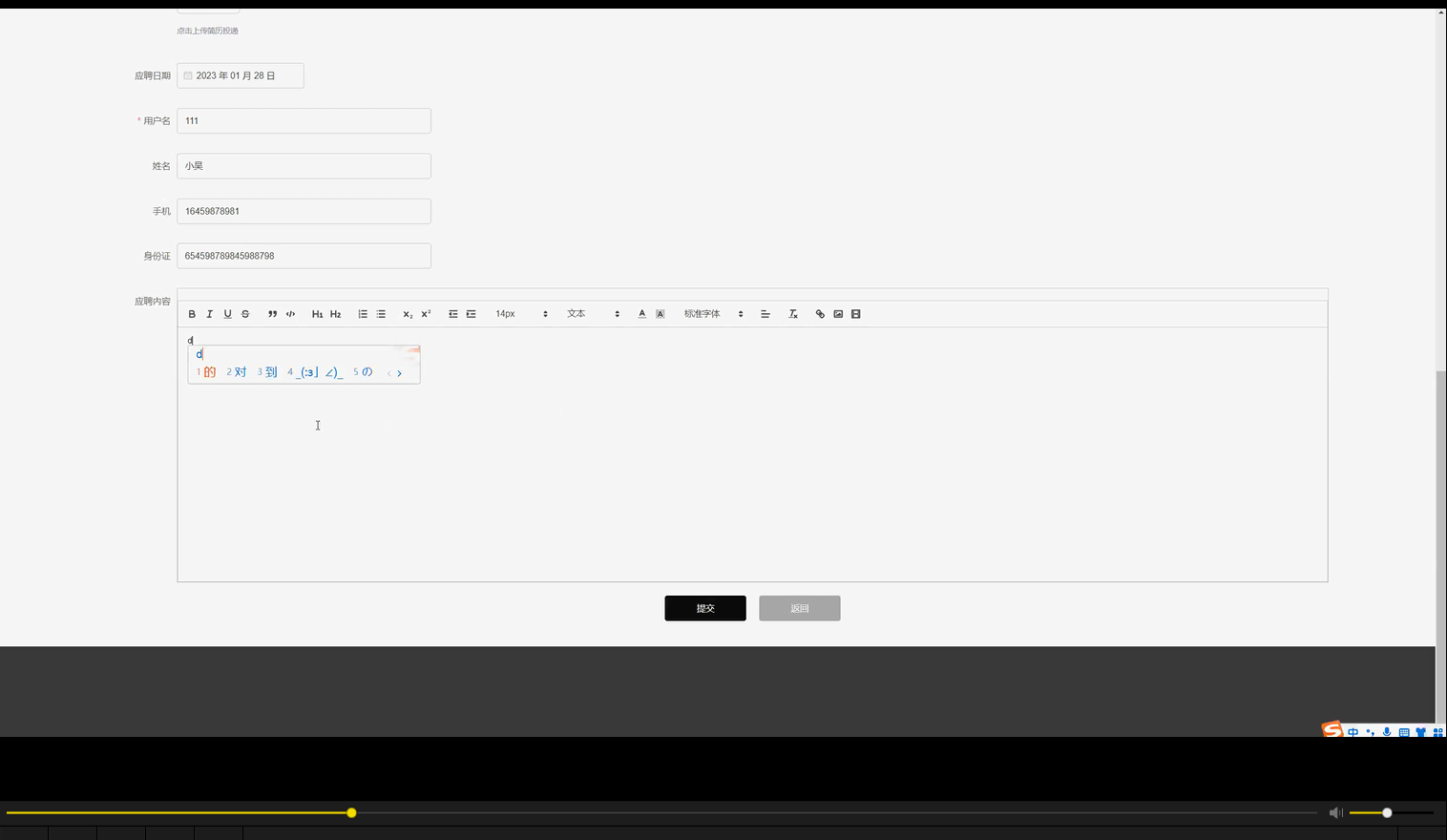Adjust the video volume slider knob
Image resolution: width=1447 pixels, height=840 pixels.
(x=1387, y=812)
